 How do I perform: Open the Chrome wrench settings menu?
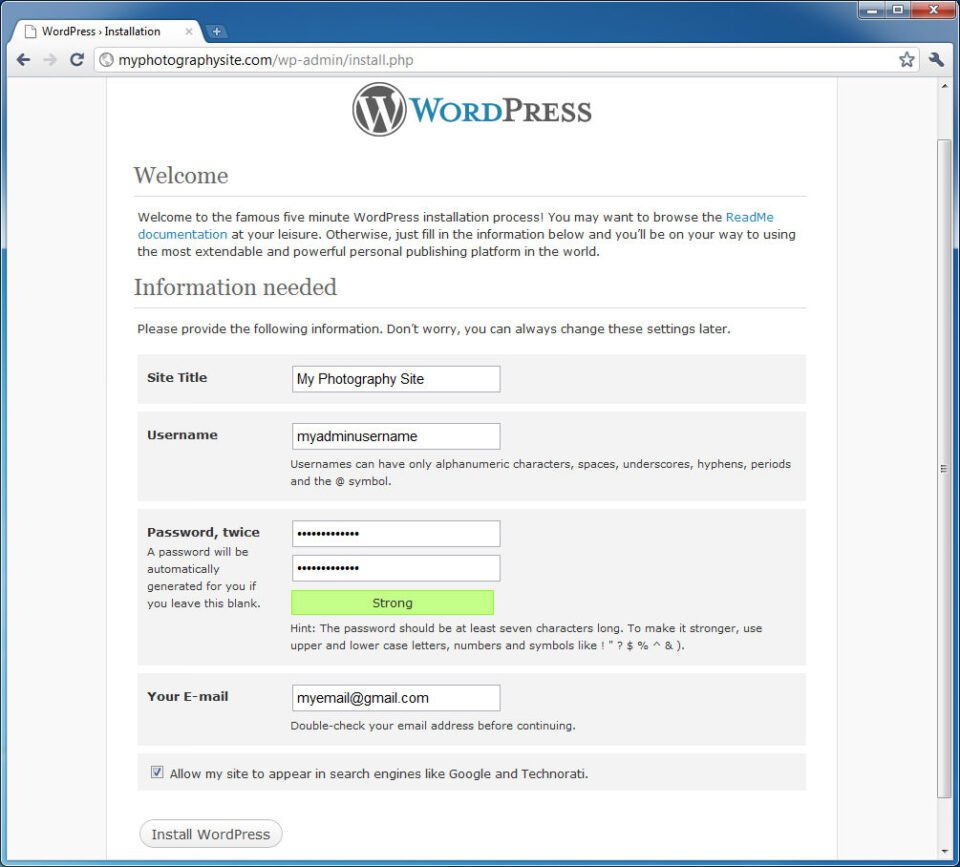point(936,59)
